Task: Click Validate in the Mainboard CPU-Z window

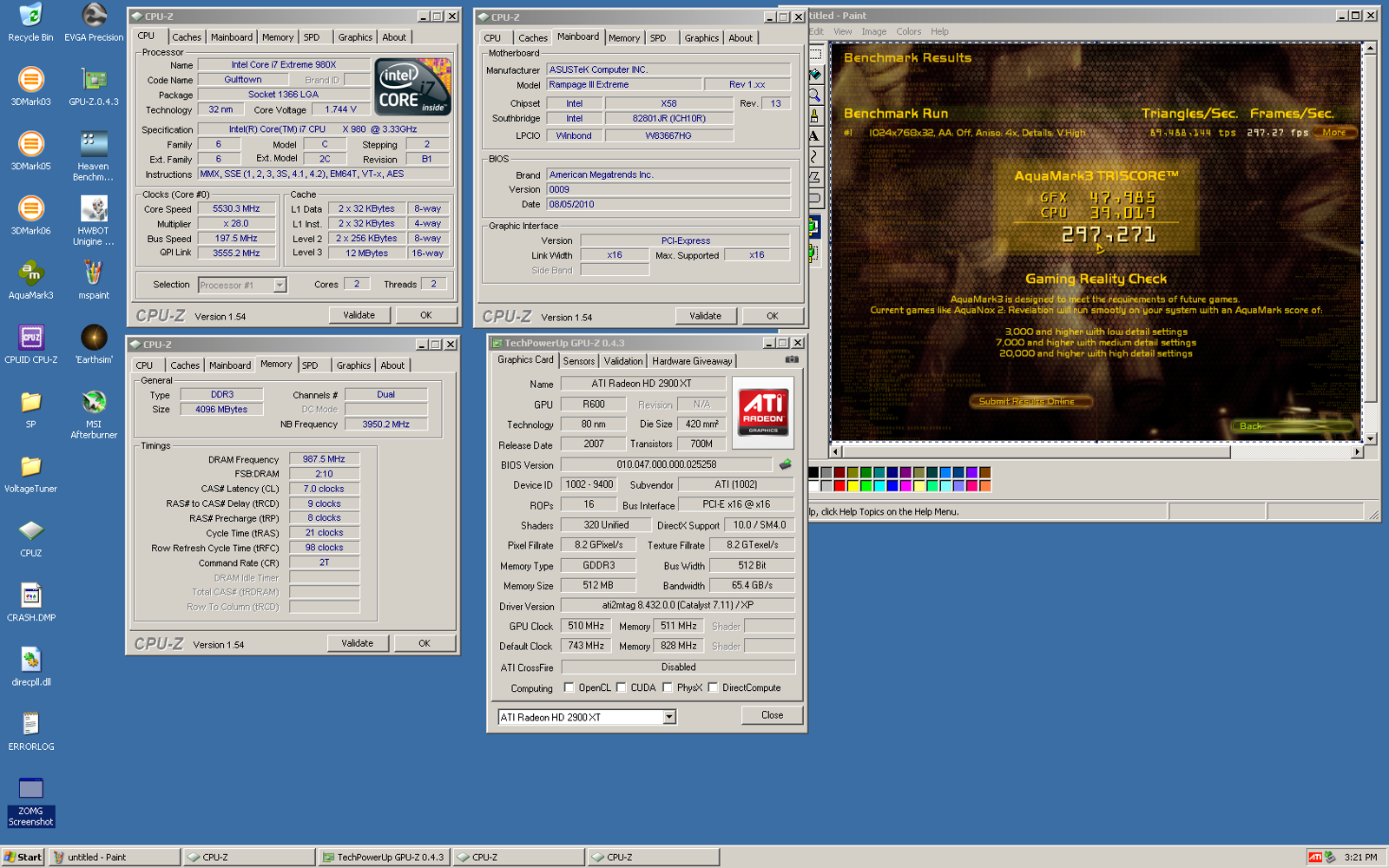Action: pyautogui.click(x=705, y=316)
